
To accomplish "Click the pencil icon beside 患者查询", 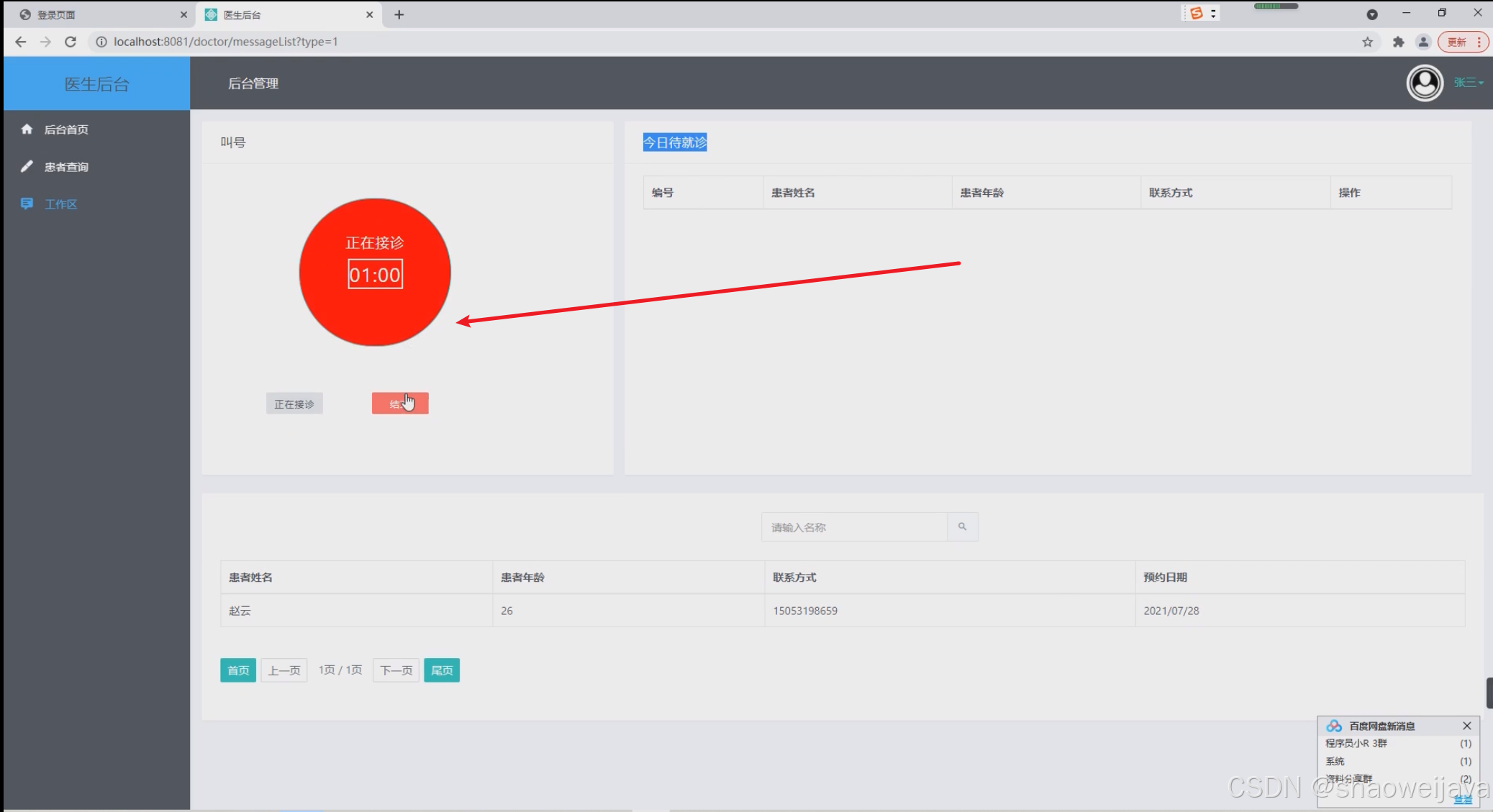I will coord(27,167).
